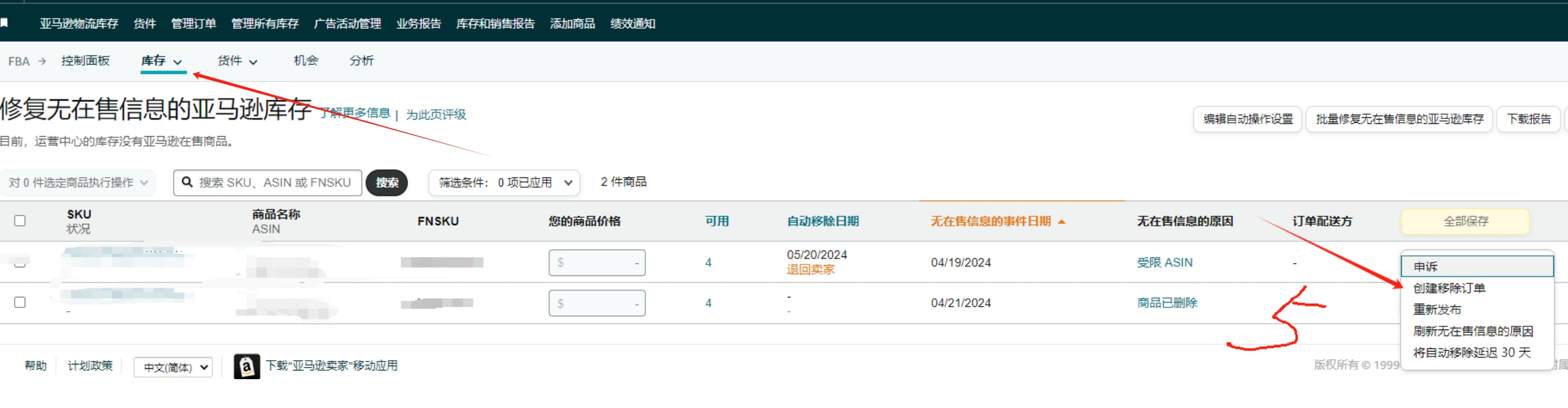Image resolution: width=1568 pixels, height=408 pixels.
Task: Select 添加商品 in the top menu
Action: (x=572, y=24)
